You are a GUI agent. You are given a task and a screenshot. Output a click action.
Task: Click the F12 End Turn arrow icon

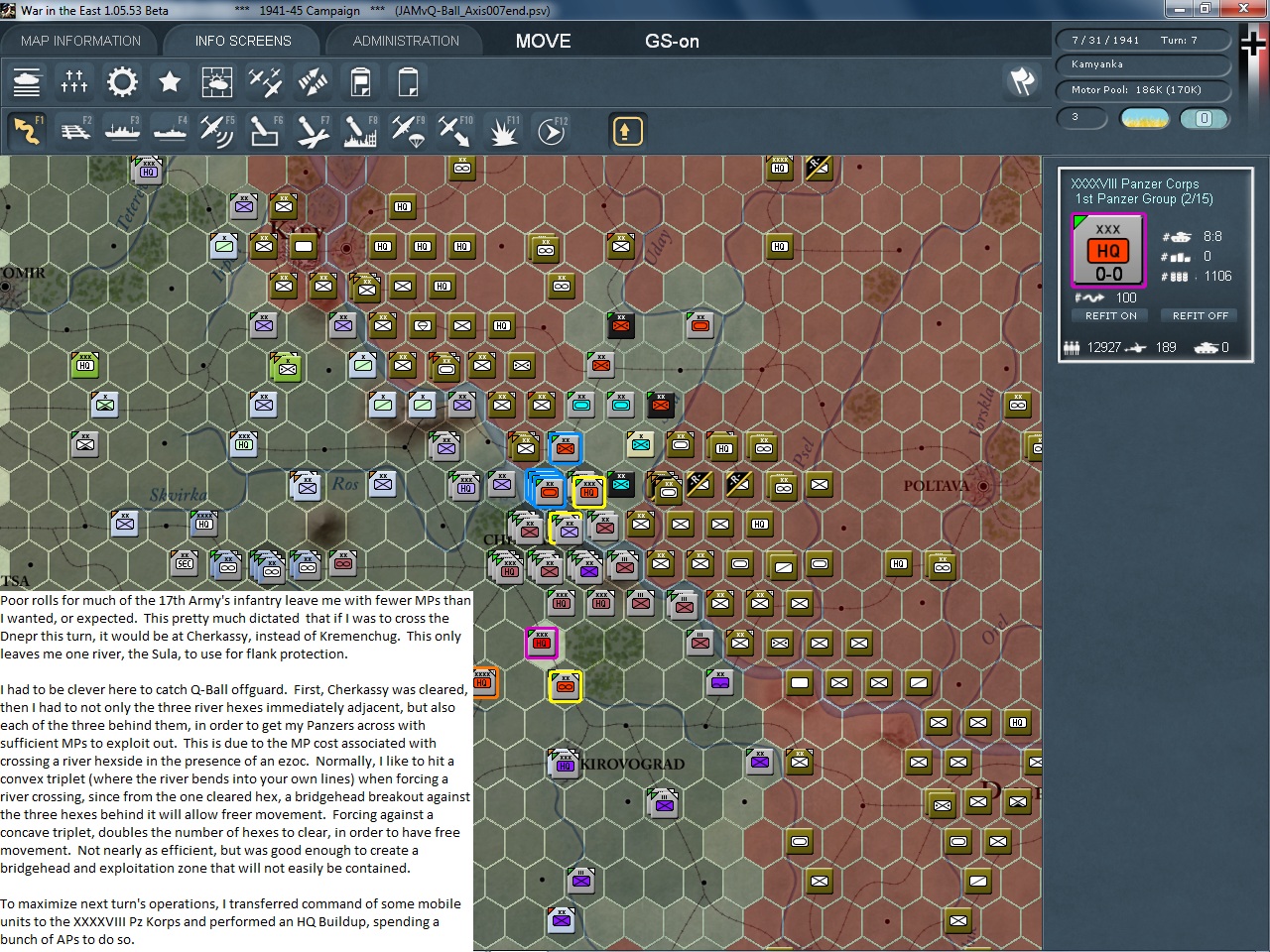point(551,131)
